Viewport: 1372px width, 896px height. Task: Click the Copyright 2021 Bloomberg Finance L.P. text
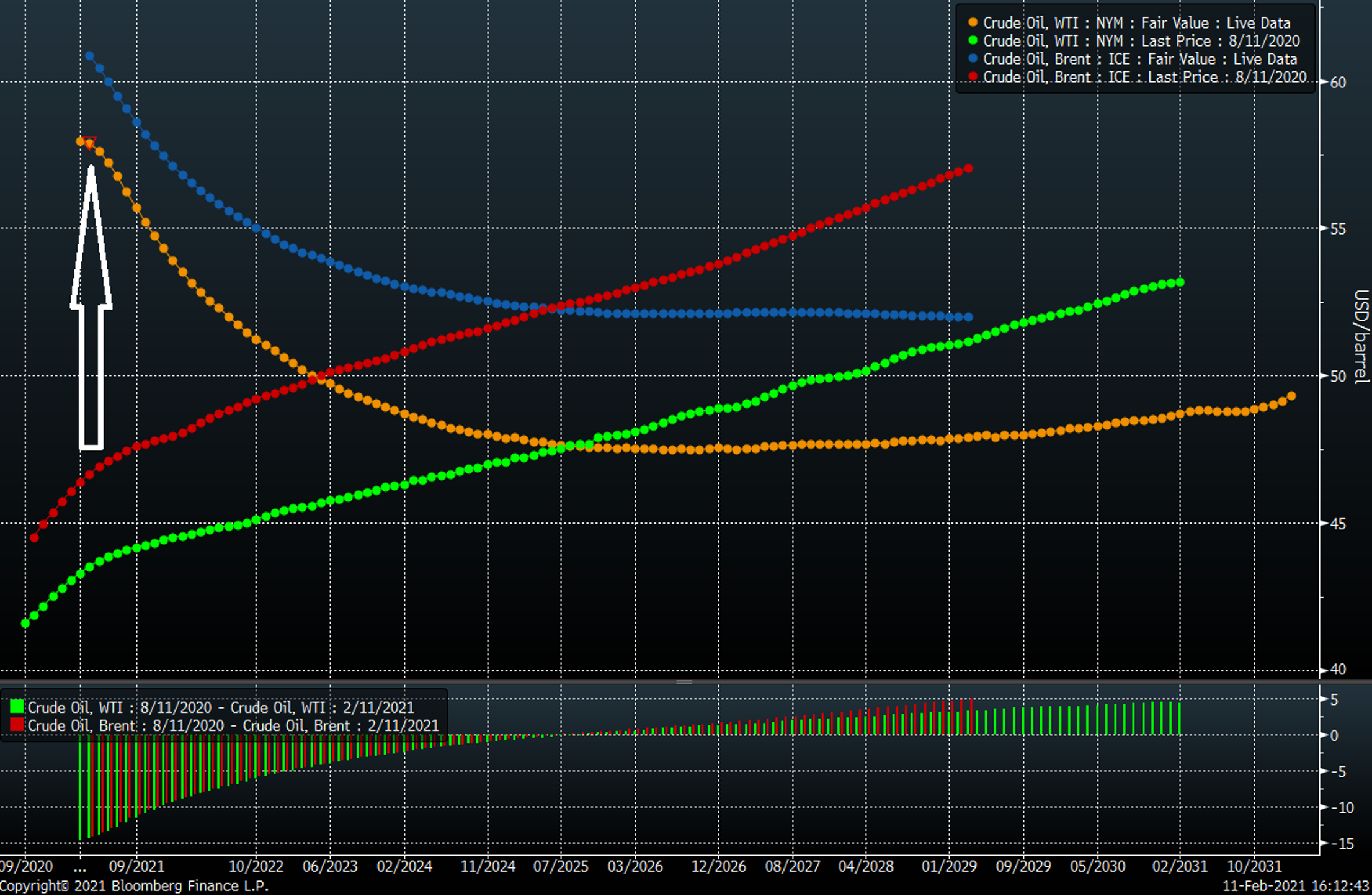(x=135, y=886)
